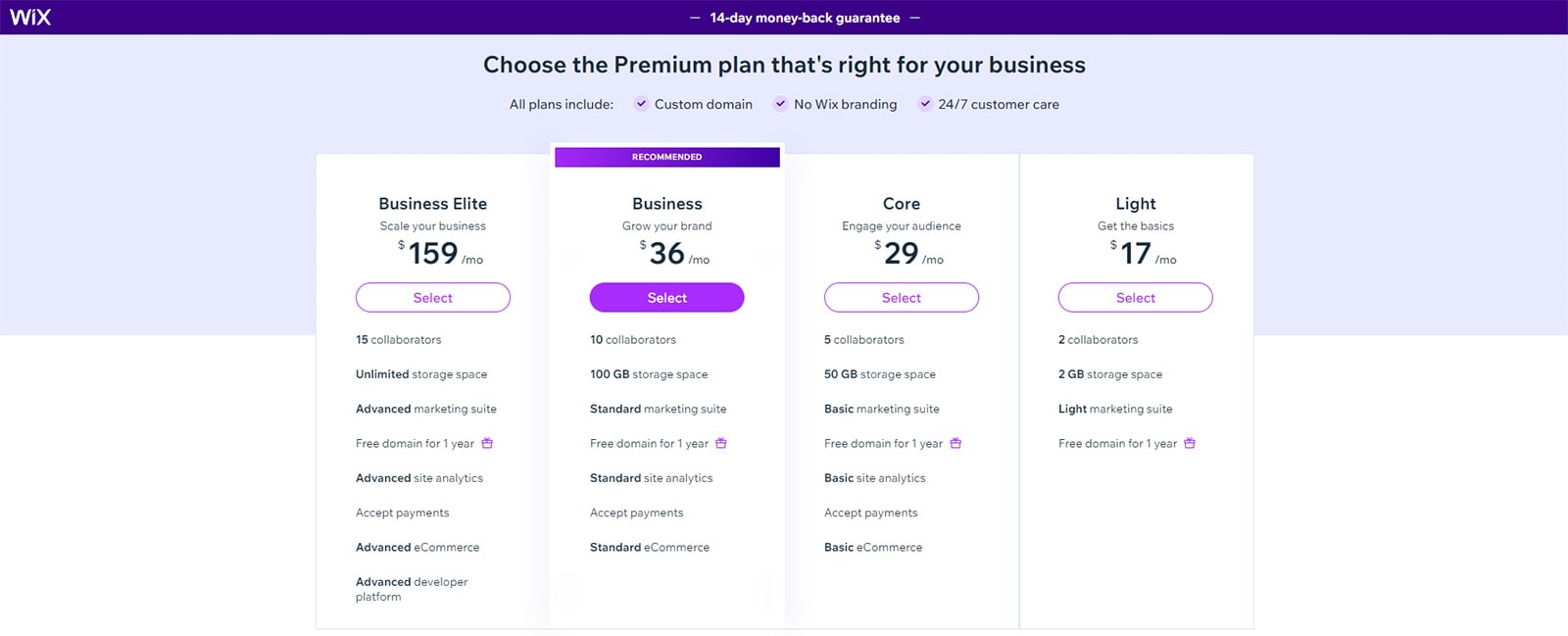
Task: Click the checkmark beside Custom domain
Action: click(641, 104)
